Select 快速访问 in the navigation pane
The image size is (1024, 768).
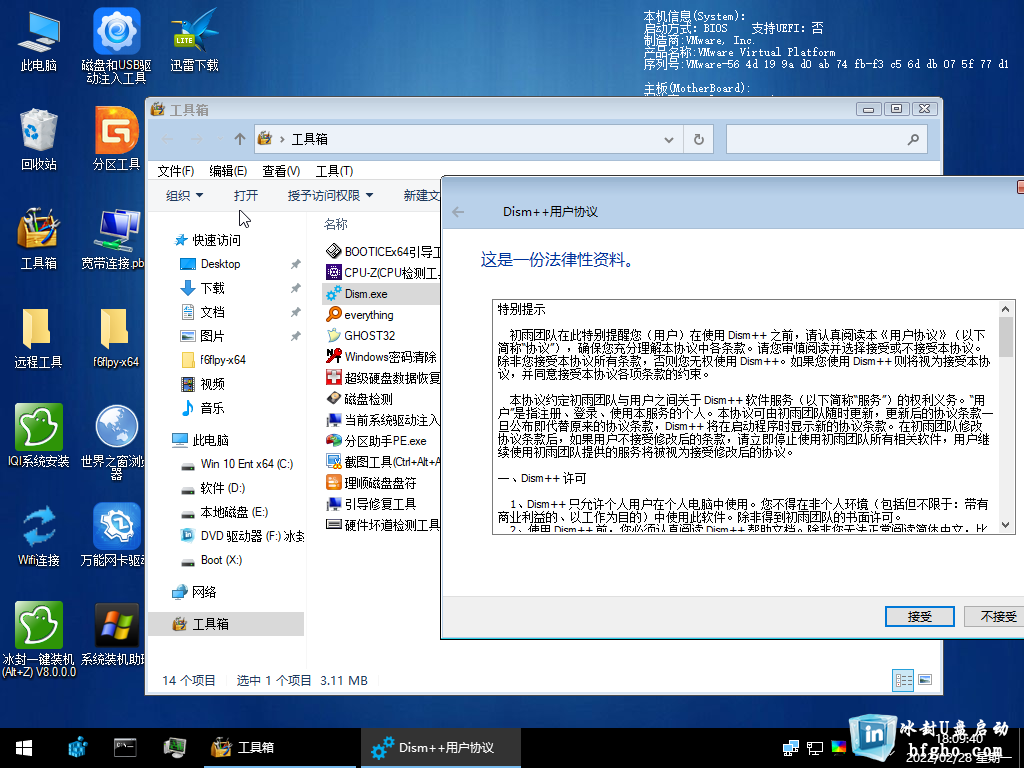tap(208, 240)
